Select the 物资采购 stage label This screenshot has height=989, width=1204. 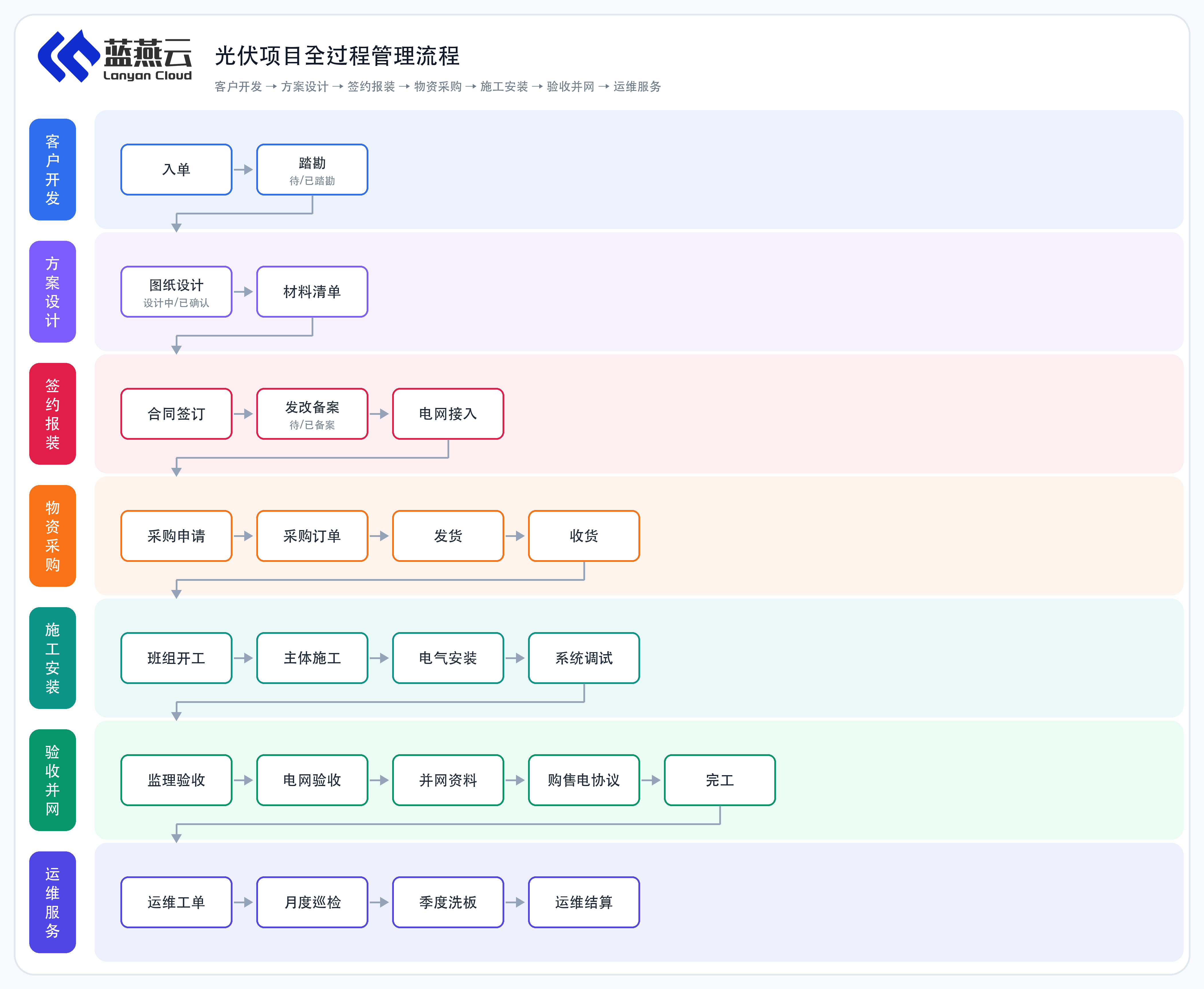tap(52, 535)
